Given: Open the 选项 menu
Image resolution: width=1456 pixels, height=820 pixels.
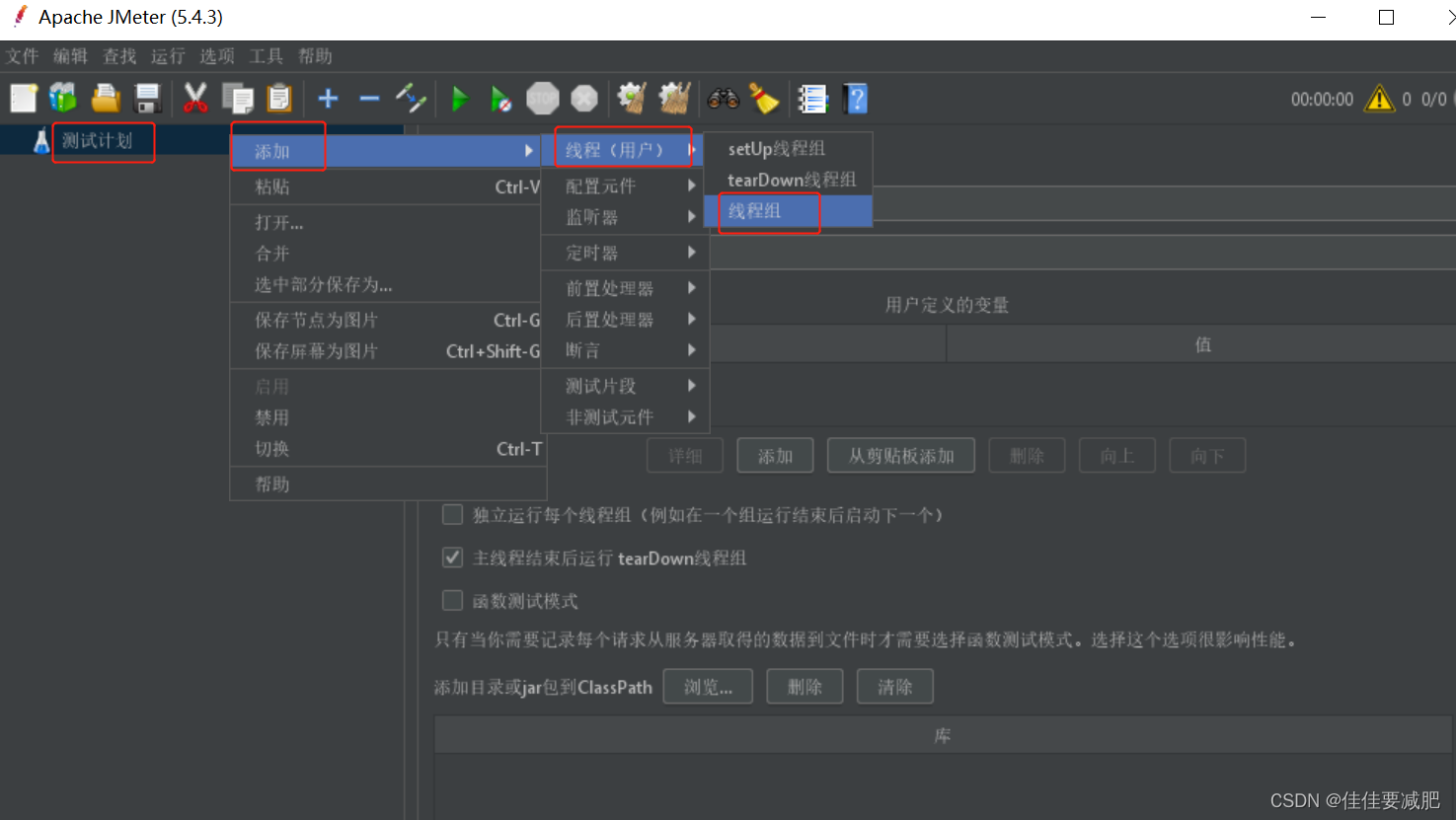Looking at the screenshot, I should pyautogui.click(x=217, y=56).
